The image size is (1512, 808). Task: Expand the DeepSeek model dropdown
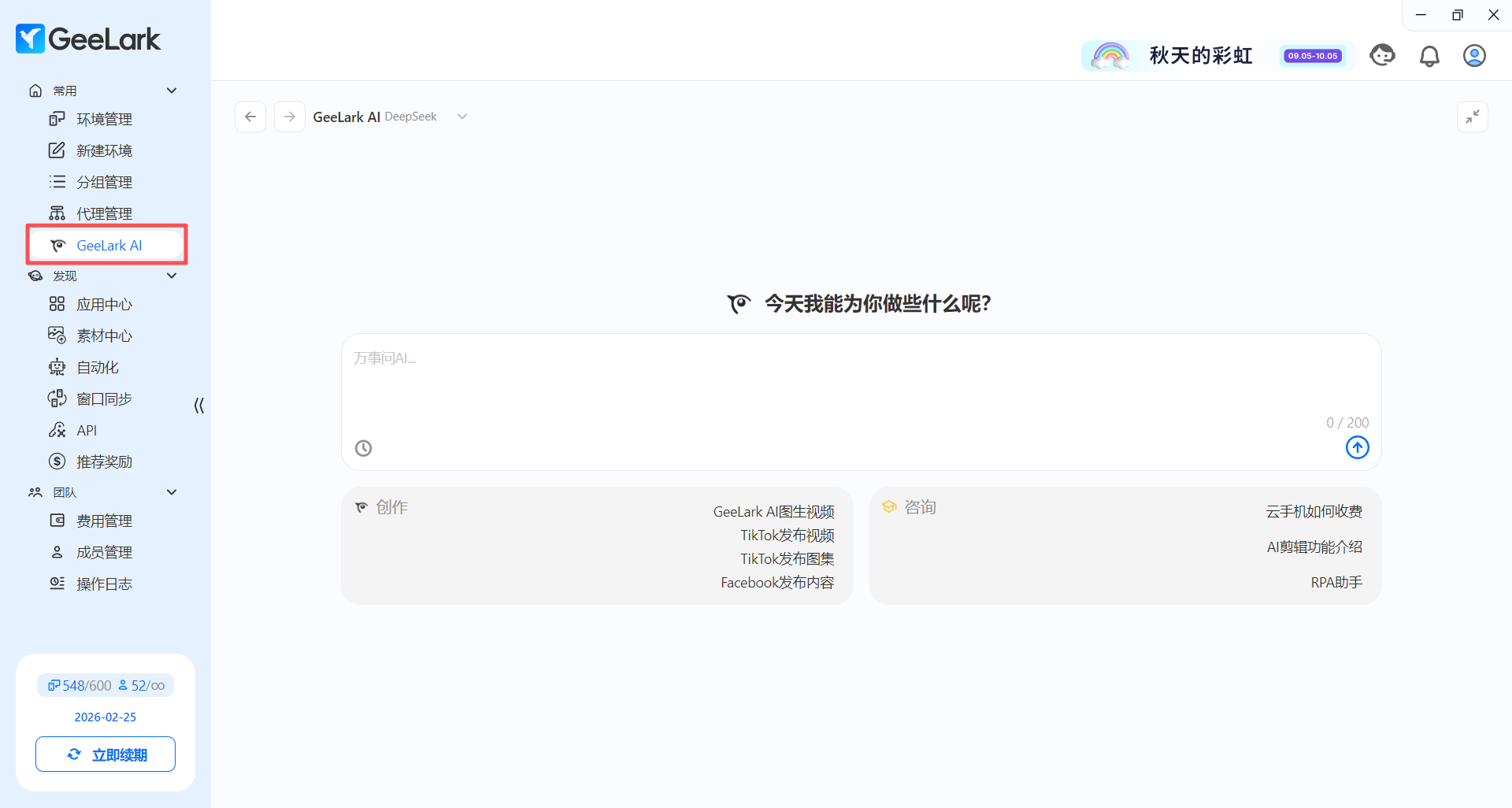point(462,117)
